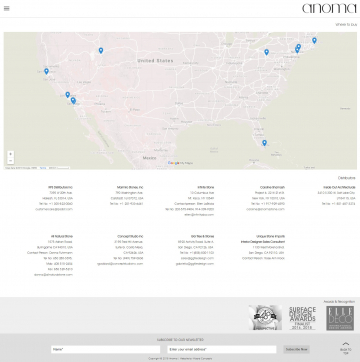Click the United States label on map

point(155,61)
